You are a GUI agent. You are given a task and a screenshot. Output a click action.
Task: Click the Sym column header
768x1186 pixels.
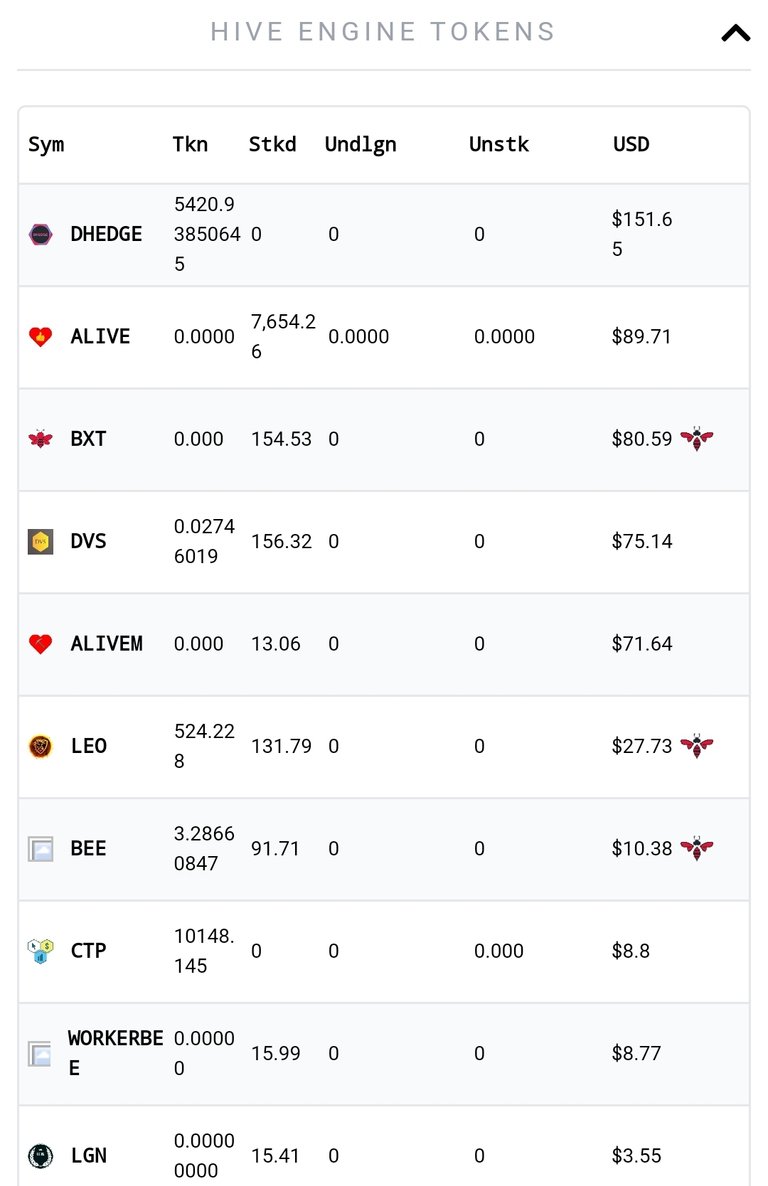pos(46,144)
